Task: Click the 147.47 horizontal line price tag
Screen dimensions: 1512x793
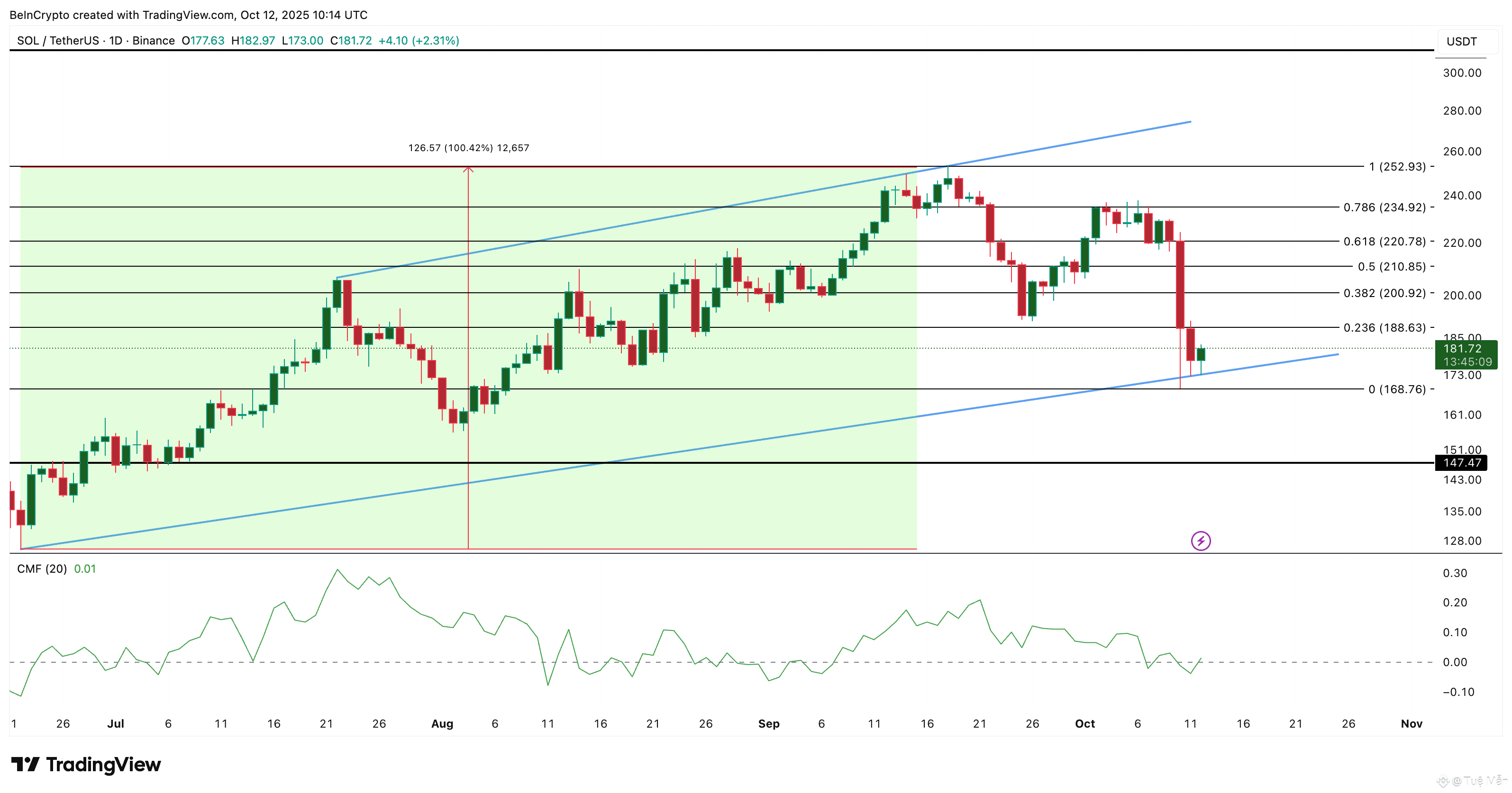Action: tap(1462, 463)
